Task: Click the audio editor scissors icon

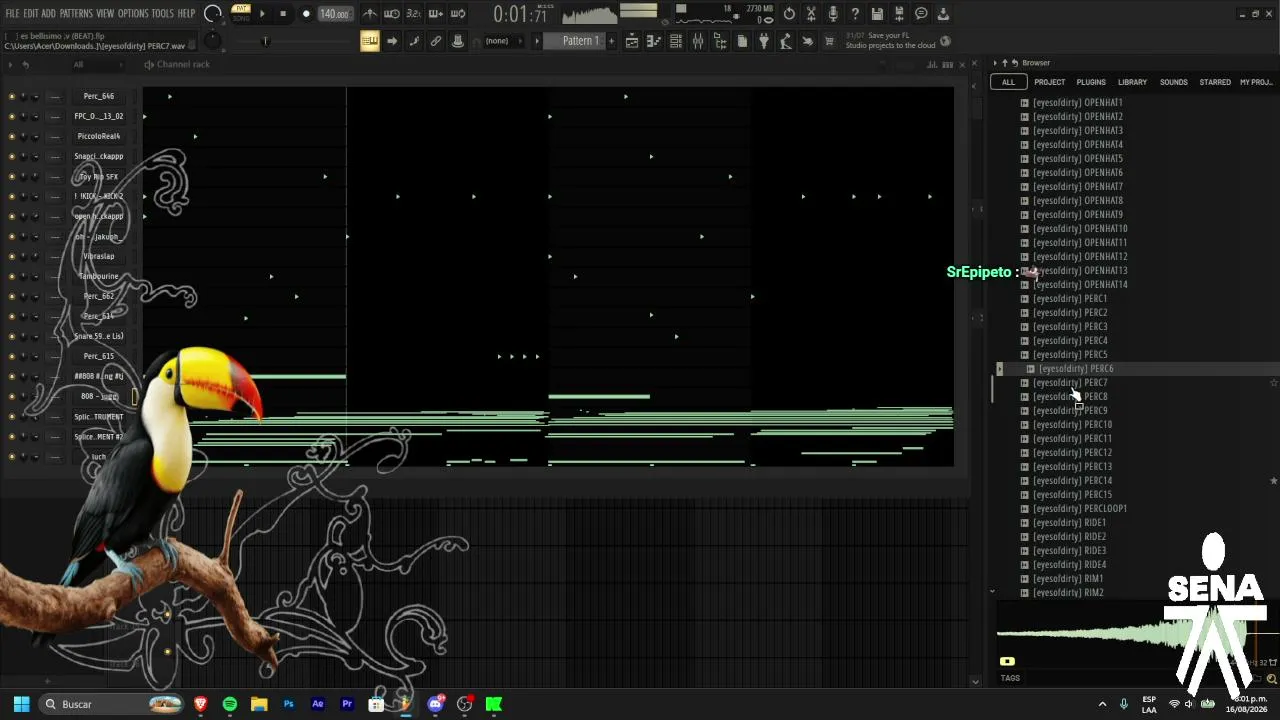Action: [811, 14]
